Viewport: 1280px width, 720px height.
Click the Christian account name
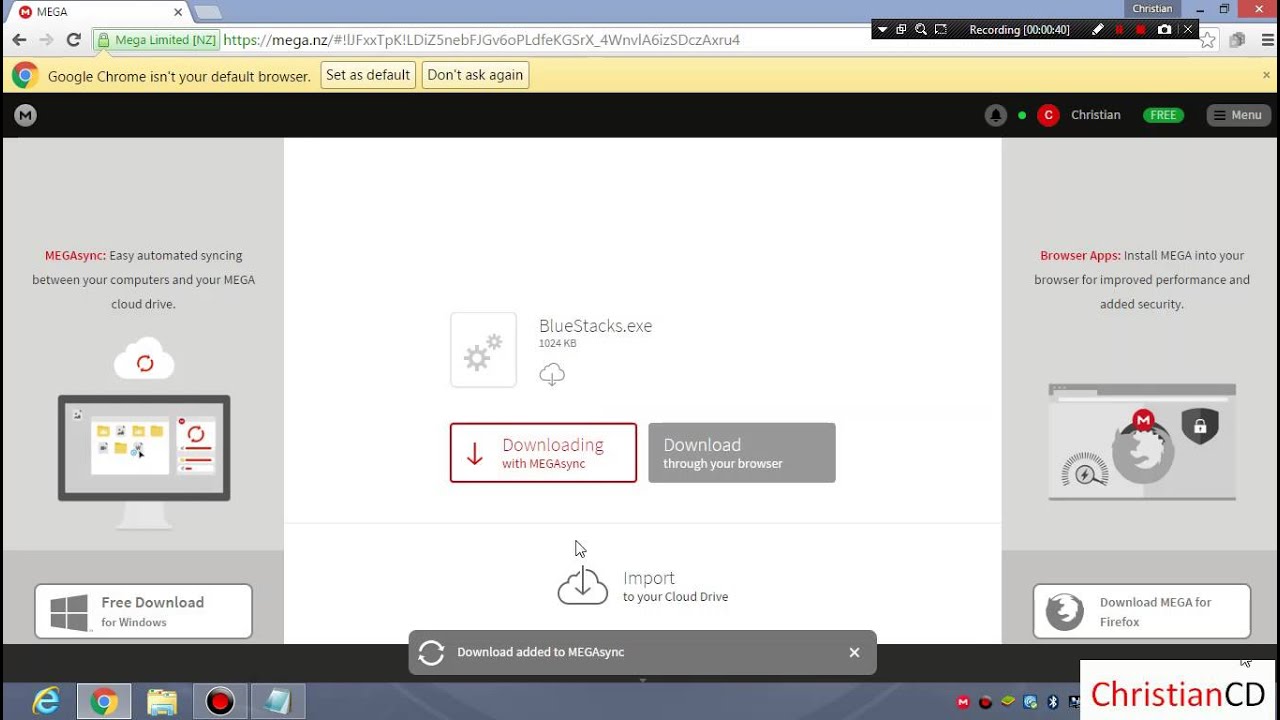coord(1095,115)
